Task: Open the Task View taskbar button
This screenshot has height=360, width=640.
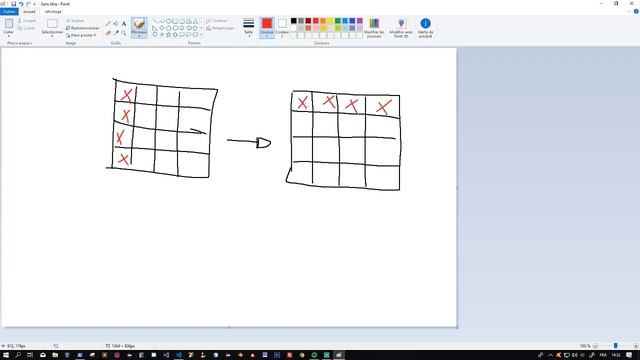Action: [30, 355]
